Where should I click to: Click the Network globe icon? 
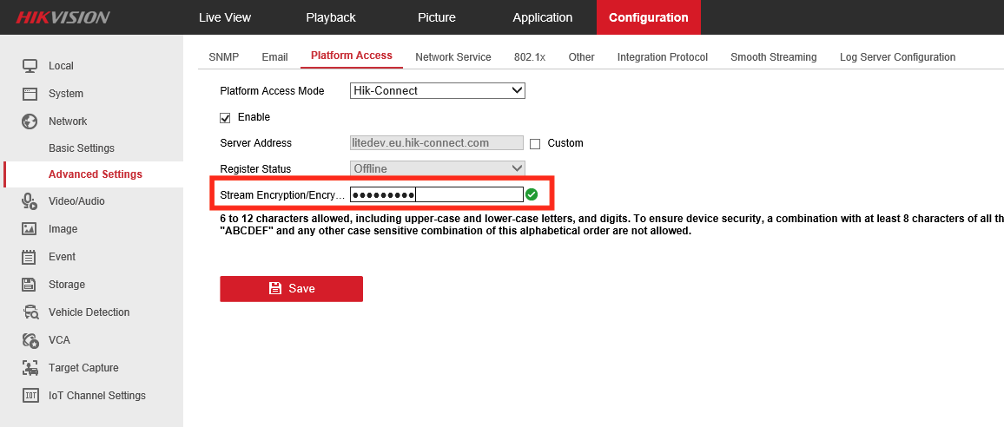click(30, 122)
